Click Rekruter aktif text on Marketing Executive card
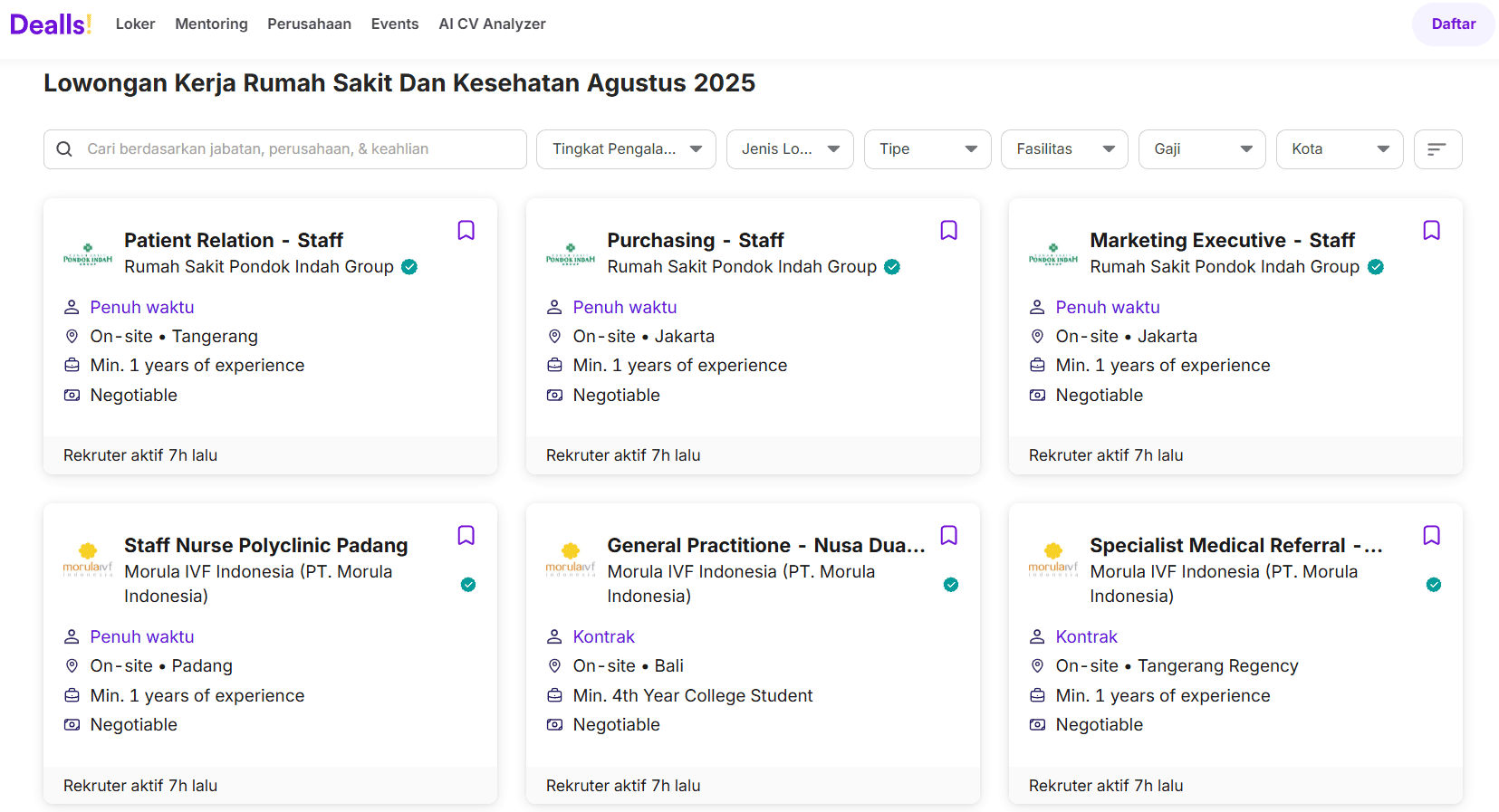 tap(1106, 456)
